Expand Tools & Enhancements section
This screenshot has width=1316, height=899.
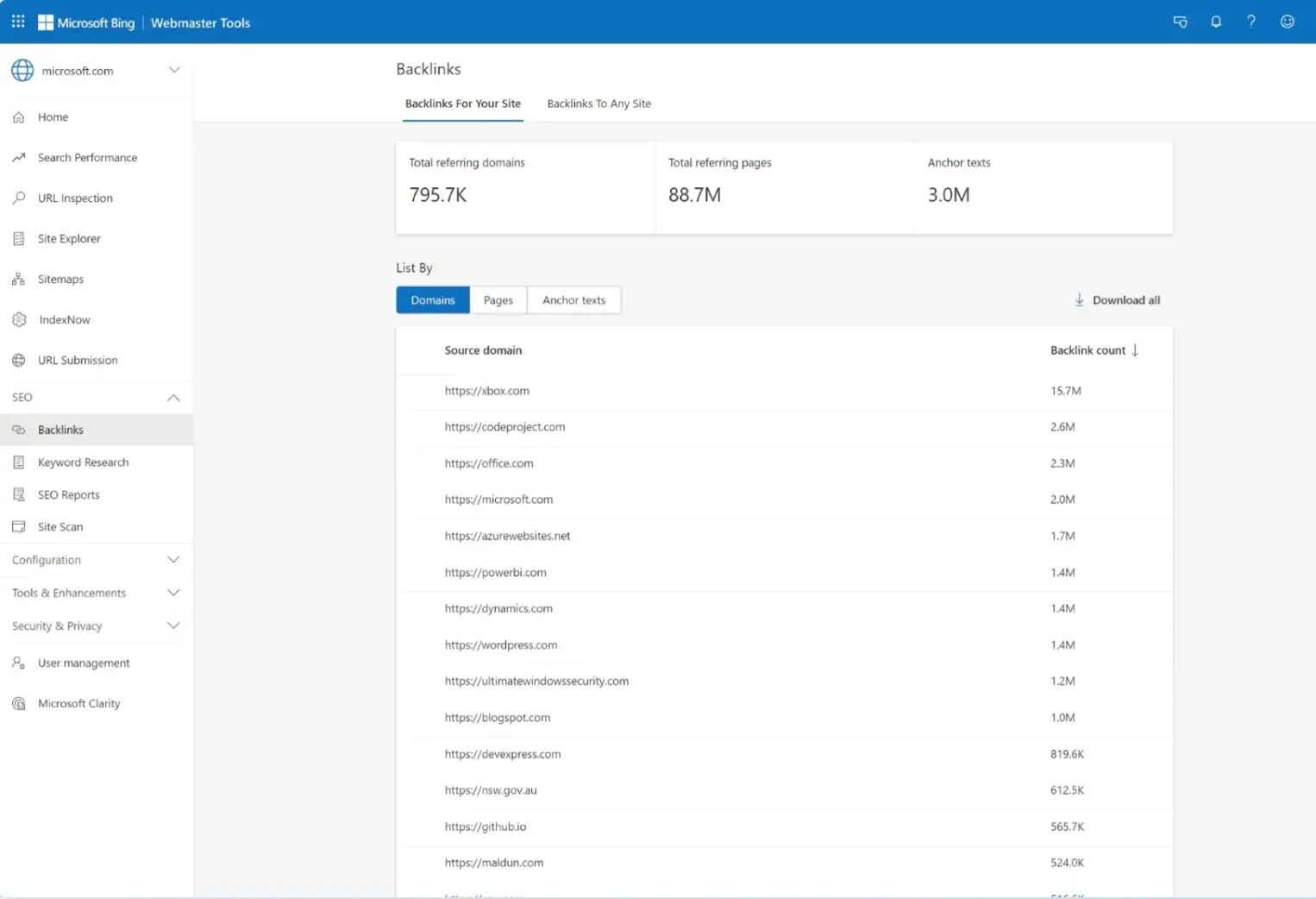[x=96, y=593]
